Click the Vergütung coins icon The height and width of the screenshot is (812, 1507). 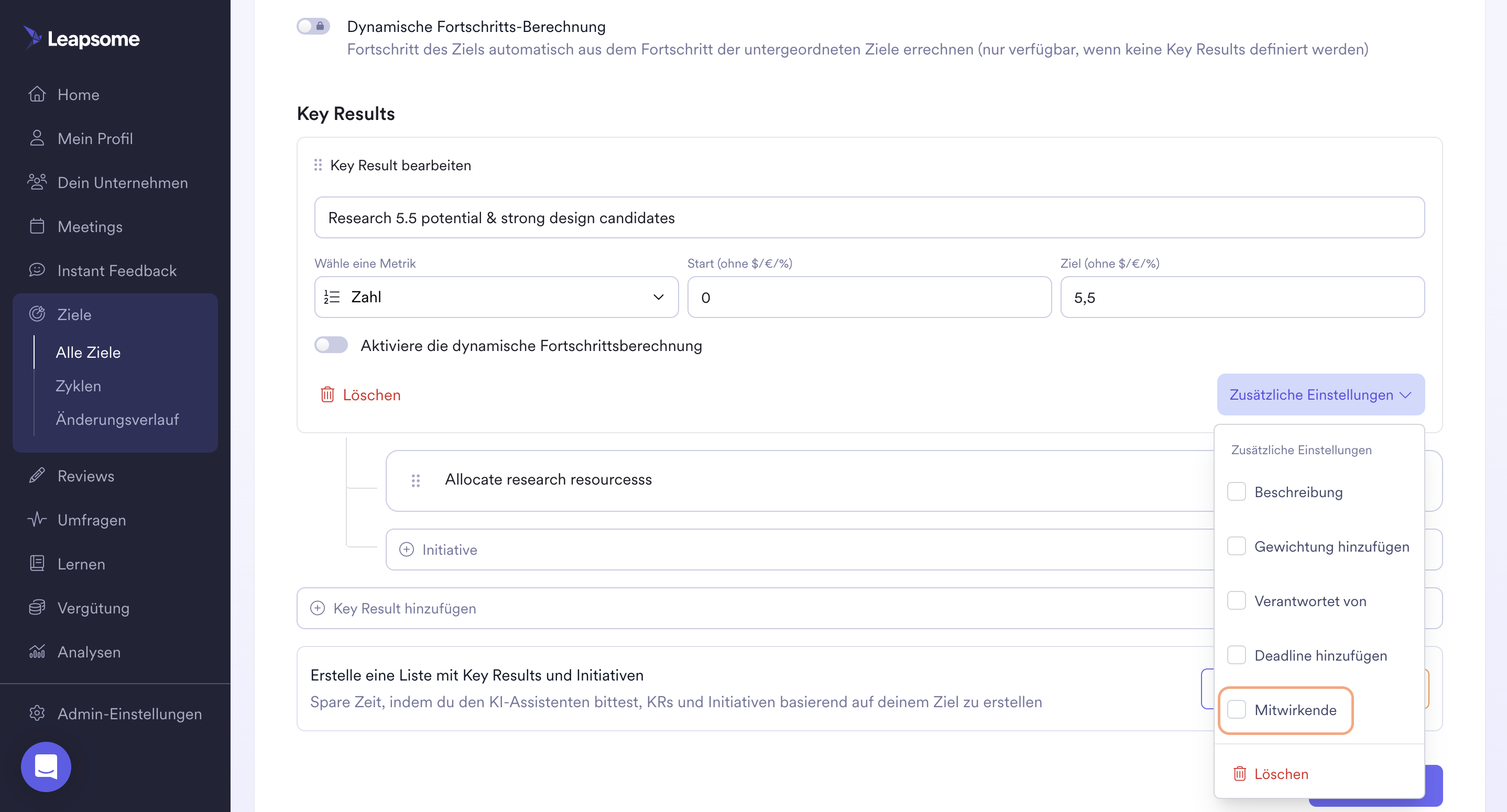(37, 607)
